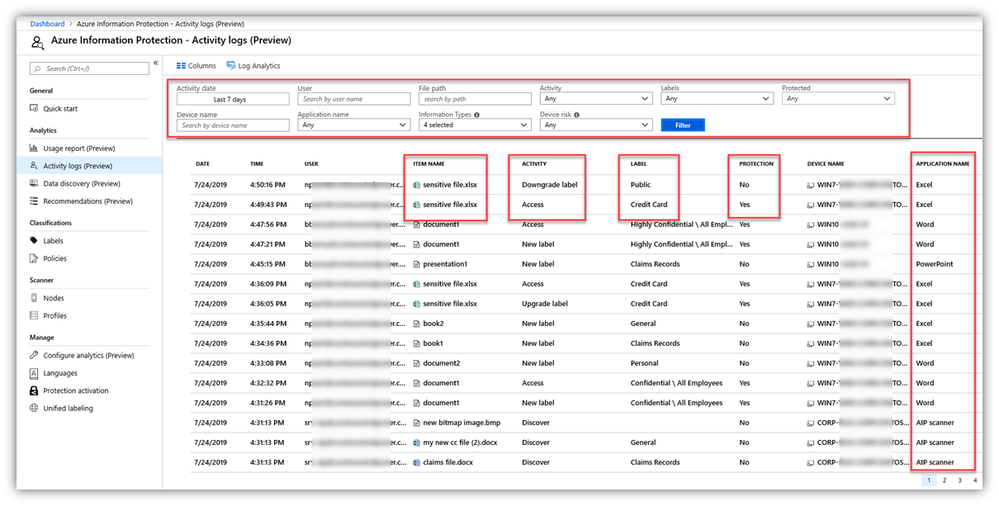Click the Policies document icon
Viewport: 999px width, 506px height.
click(x=34, y=258)
